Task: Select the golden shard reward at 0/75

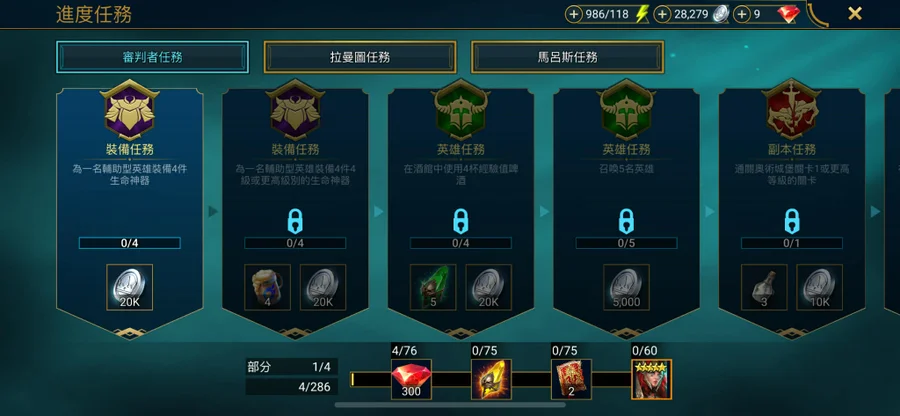Action: (491, 379)
